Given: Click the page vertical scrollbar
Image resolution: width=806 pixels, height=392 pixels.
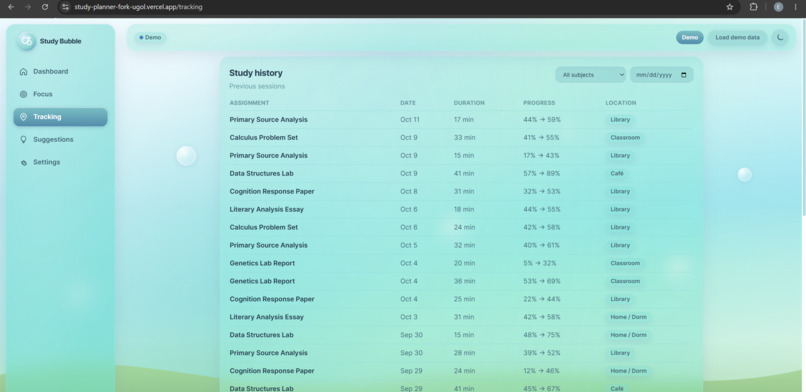Looking at the screenshot, I should point(803,118).
